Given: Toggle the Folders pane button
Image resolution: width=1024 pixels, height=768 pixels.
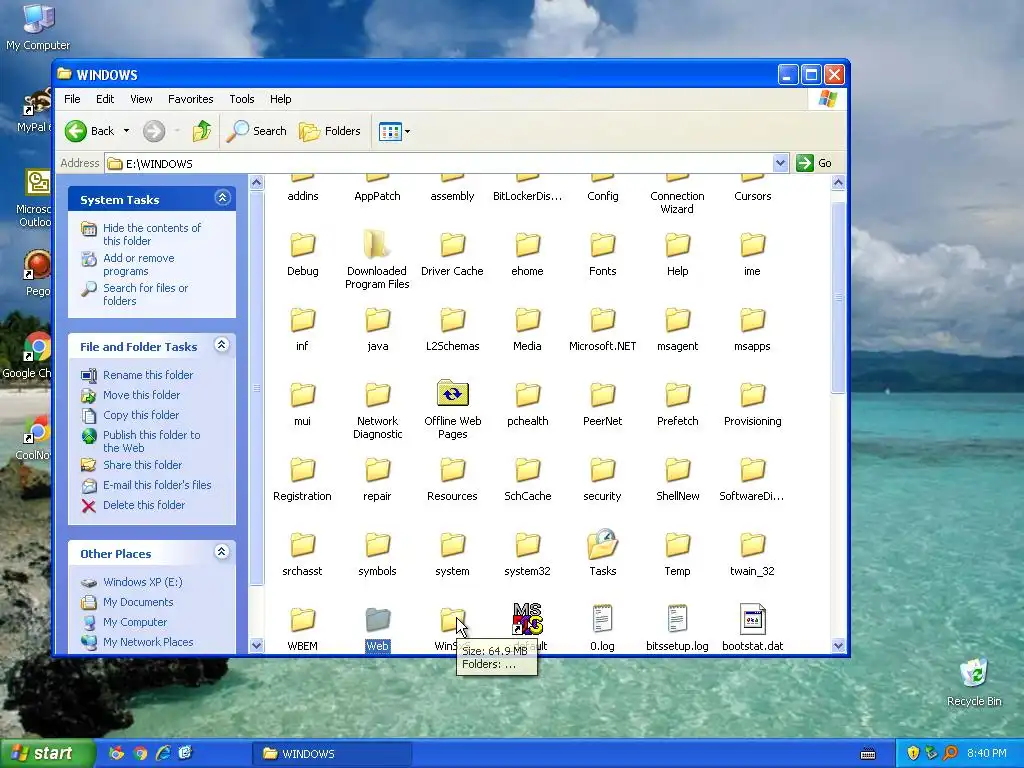Looking at the screenshot, I should coord(330,131).
